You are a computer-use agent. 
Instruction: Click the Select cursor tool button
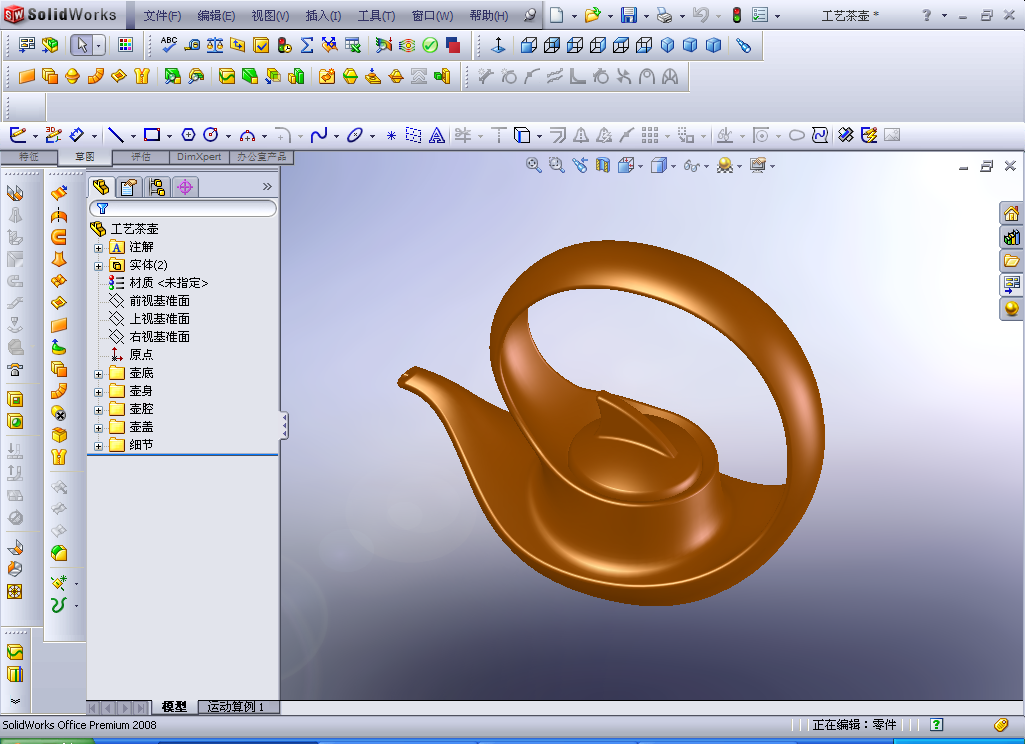(82, 44)
